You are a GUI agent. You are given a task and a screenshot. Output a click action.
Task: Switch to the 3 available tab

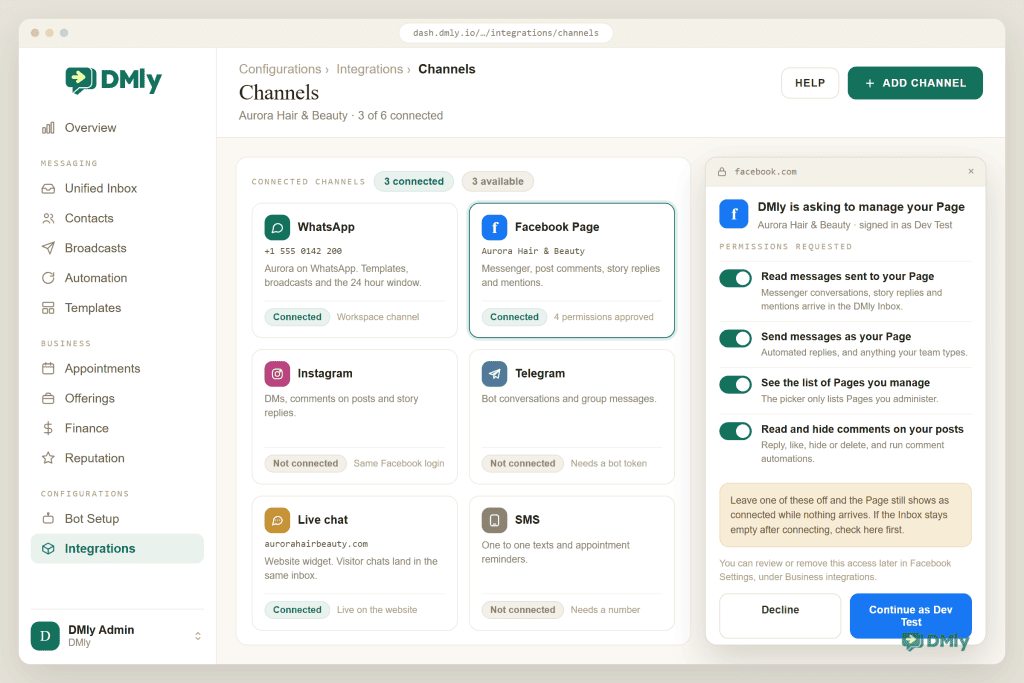[x=498, y=182]
